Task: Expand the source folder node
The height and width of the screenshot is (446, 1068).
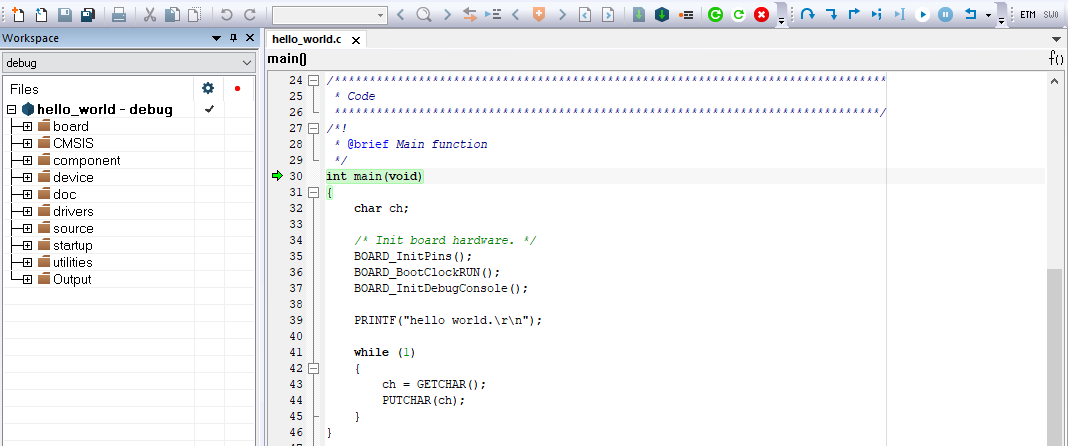Action: (27, 228)
